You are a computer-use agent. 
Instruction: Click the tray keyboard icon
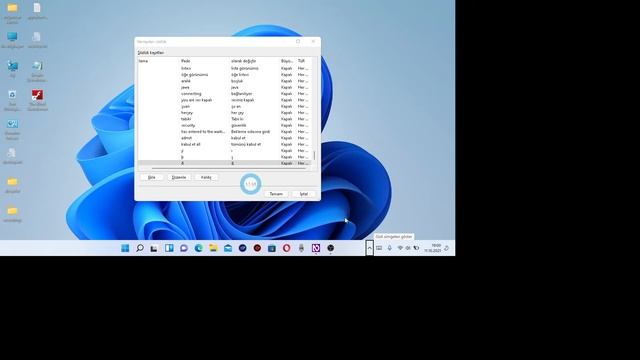coord(379,248)
